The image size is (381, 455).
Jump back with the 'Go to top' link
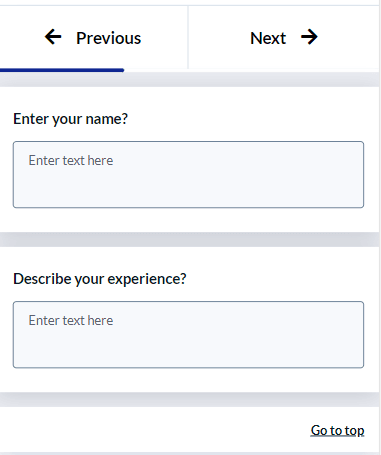[x=337, y=430]
